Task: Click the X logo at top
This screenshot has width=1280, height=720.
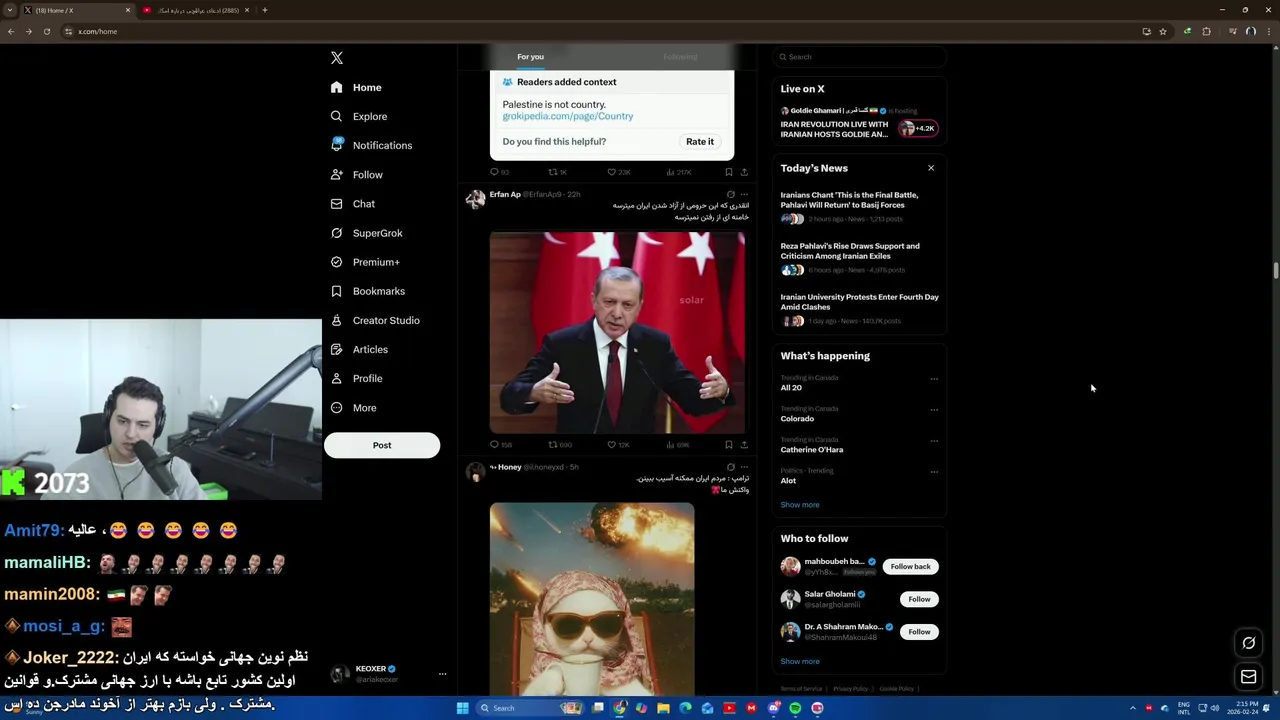Action: pyautogui.click(x=337, y=58)
